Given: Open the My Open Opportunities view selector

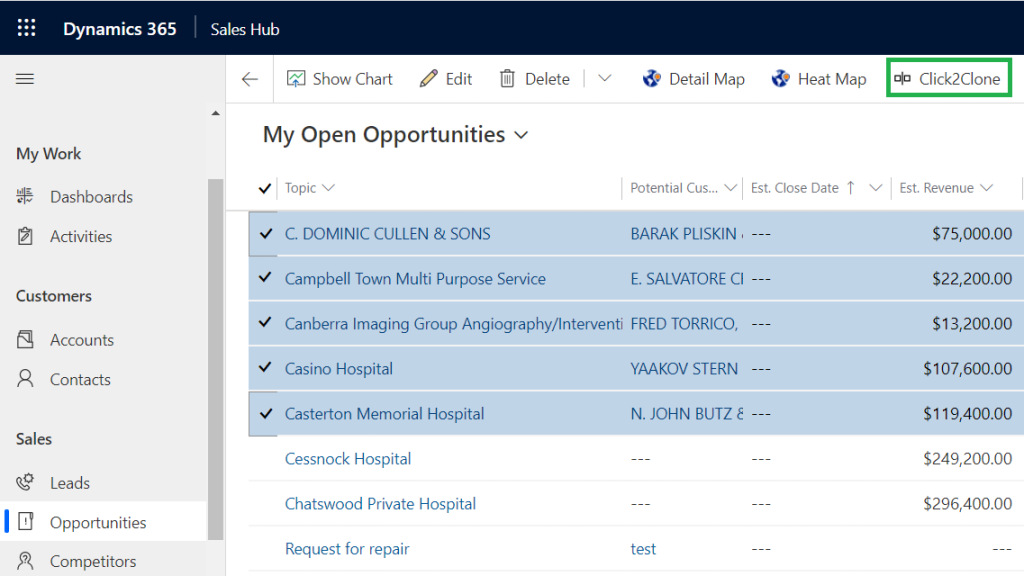Looking at the screenshot, I should pyautogui.click(x=520, y=134).
